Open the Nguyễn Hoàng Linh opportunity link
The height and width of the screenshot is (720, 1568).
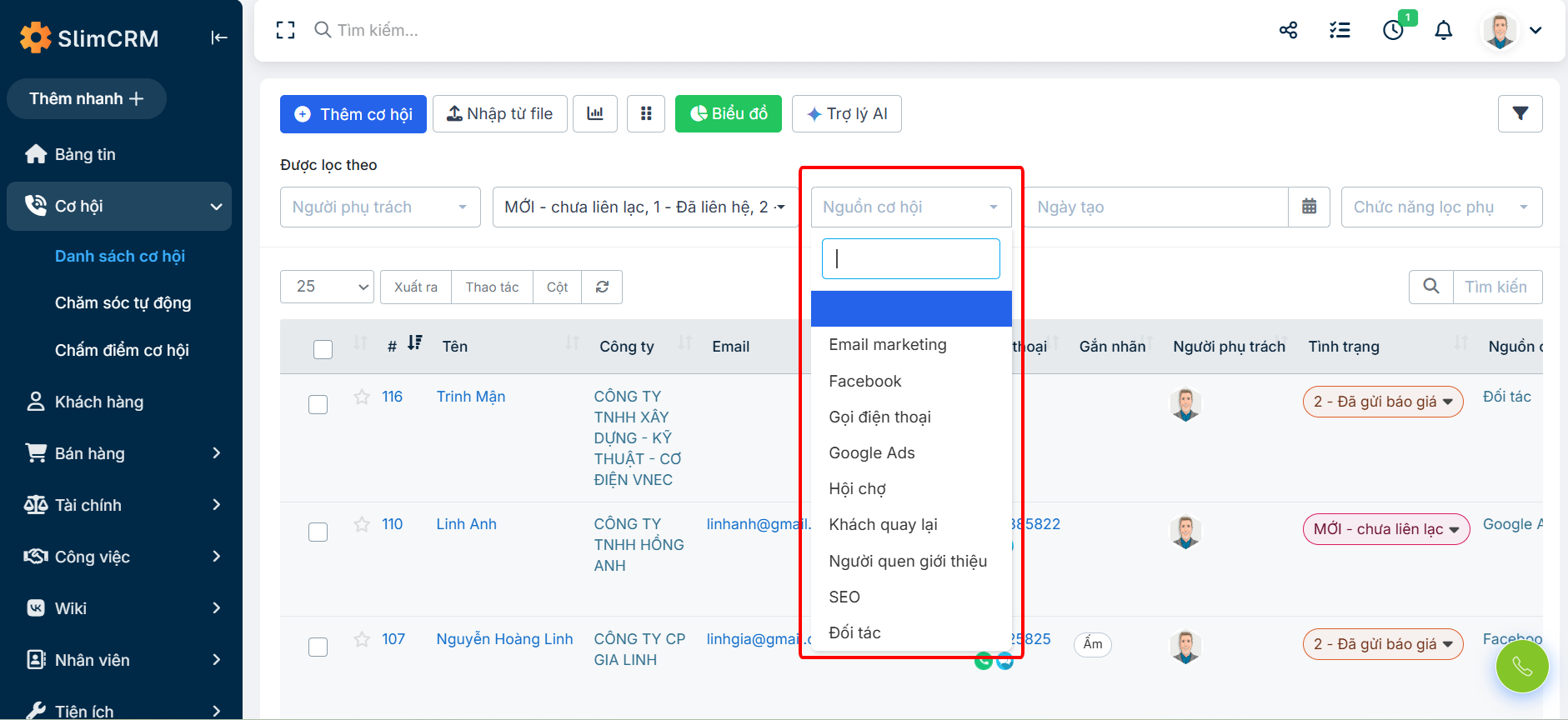[504, 639]
